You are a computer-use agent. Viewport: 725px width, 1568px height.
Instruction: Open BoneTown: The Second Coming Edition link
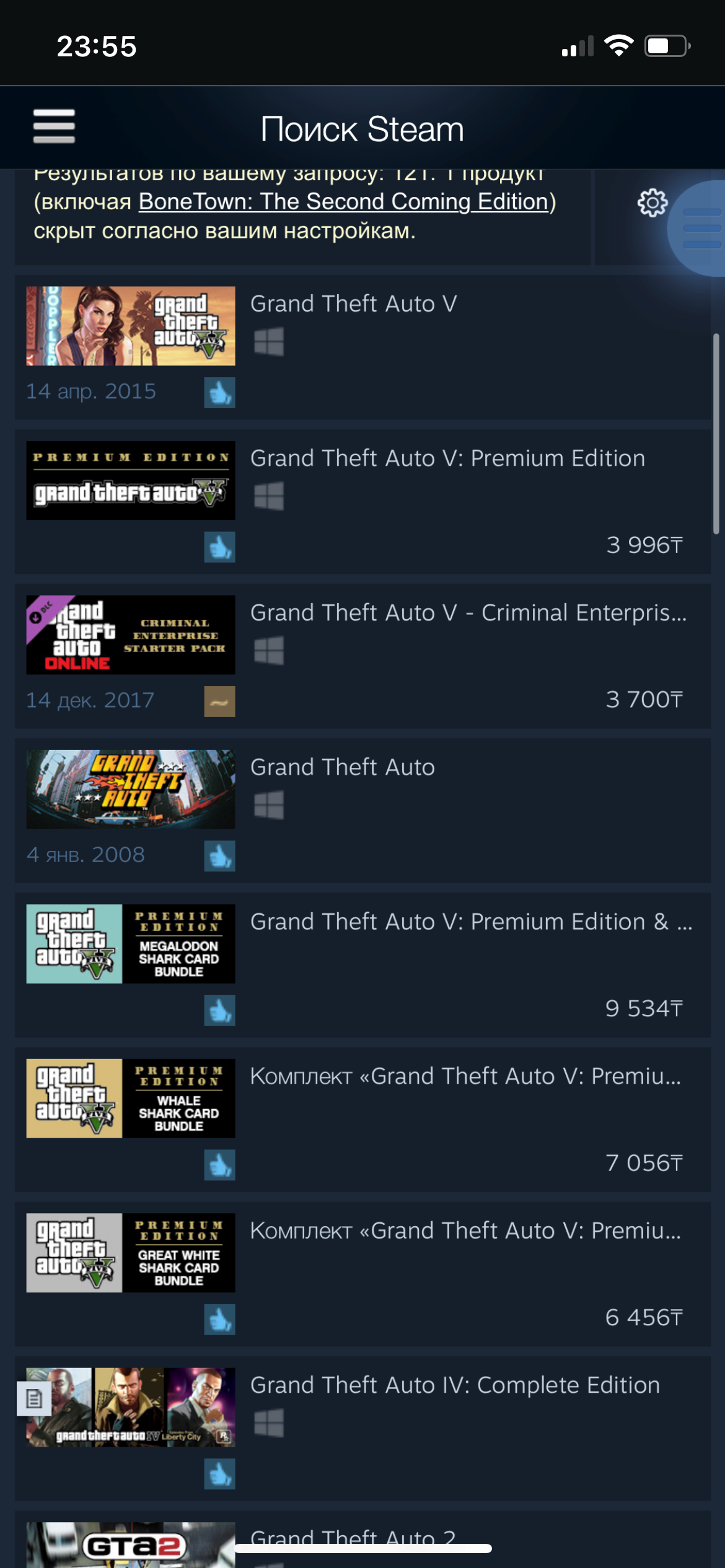pyautogui.click(x=343, y=201)
